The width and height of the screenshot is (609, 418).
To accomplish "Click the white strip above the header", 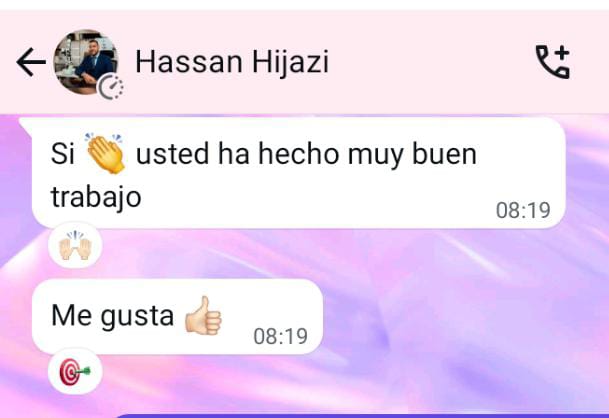I will 304,5.
